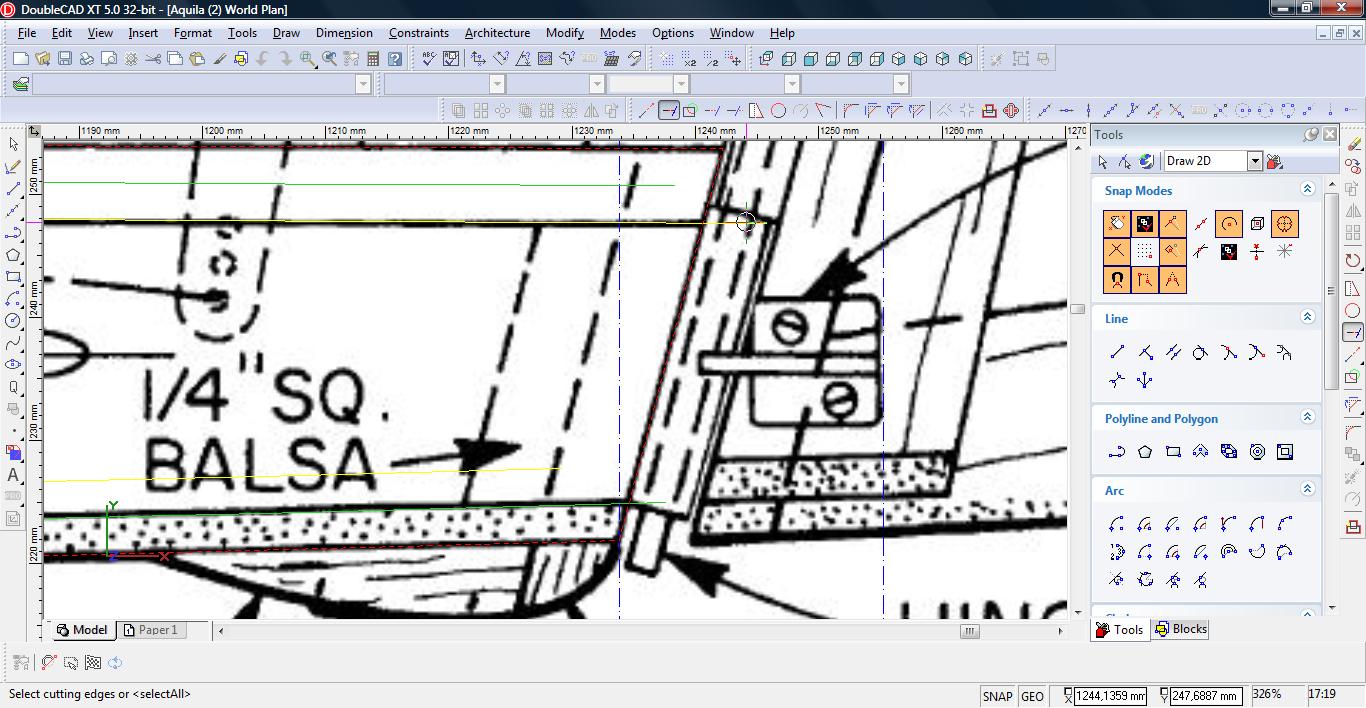Image resolution: width=1366 pixels, height=708 pixels.
Task: Click the horizontal scrollbar thumb below drawing
Action: point(969,631)
